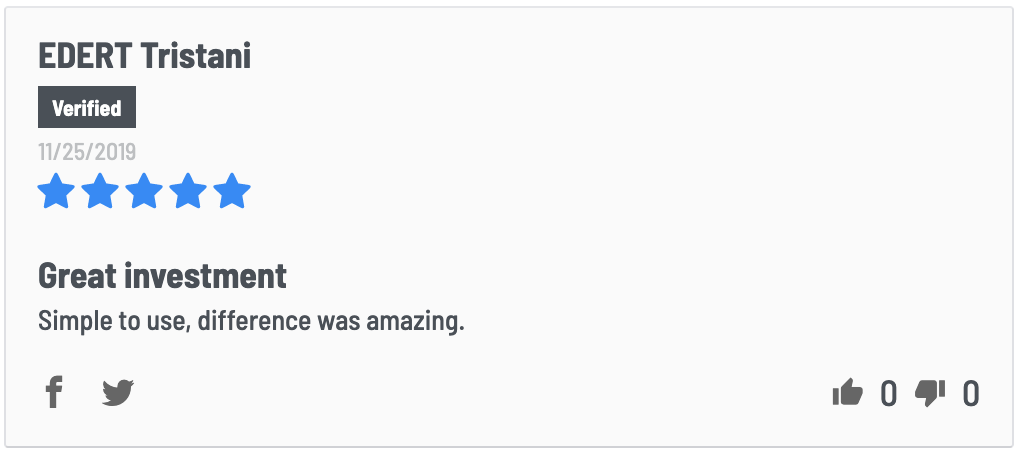Select the fourth blue rating star
The image size is (1020, 450).
pyautogui.click(x=188, y=191)
